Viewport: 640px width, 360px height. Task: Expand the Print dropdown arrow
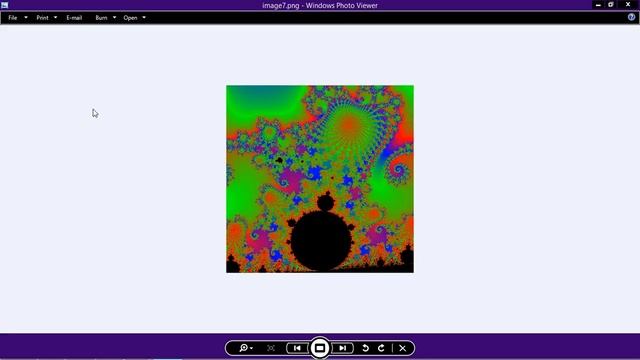pyautogui.click(x=56, y=18)
